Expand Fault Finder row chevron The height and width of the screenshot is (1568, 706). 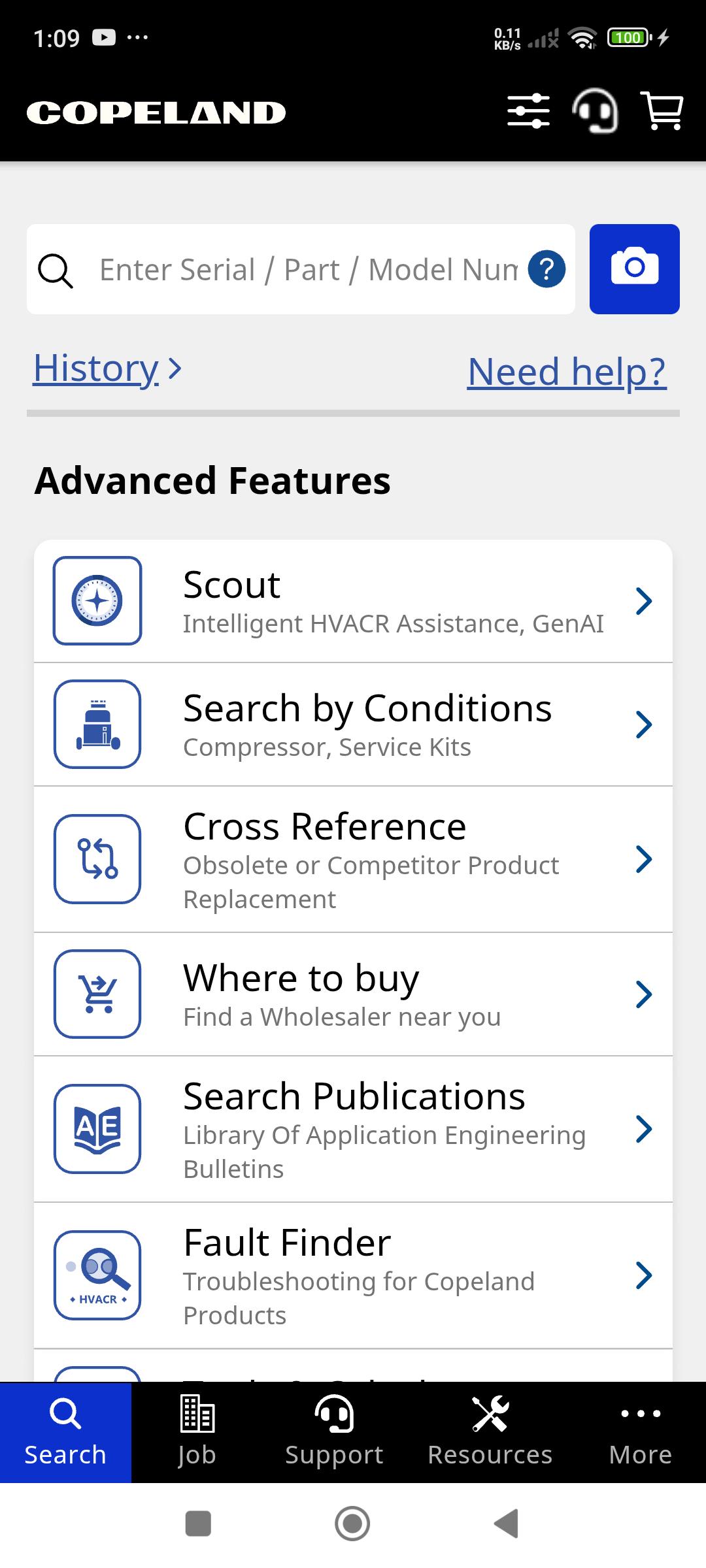644,1275
